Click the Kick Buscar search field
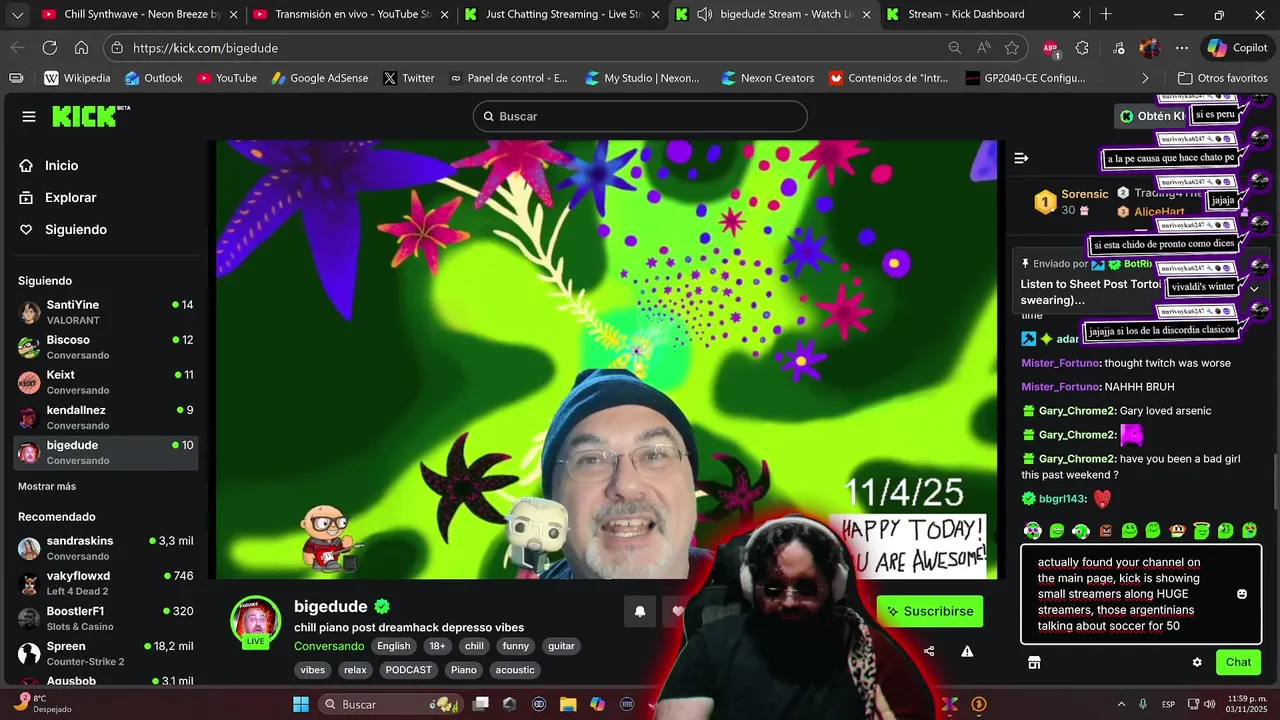Viewport: 1280px width, 720px height. pyautogui.click(x=640, y=116)
